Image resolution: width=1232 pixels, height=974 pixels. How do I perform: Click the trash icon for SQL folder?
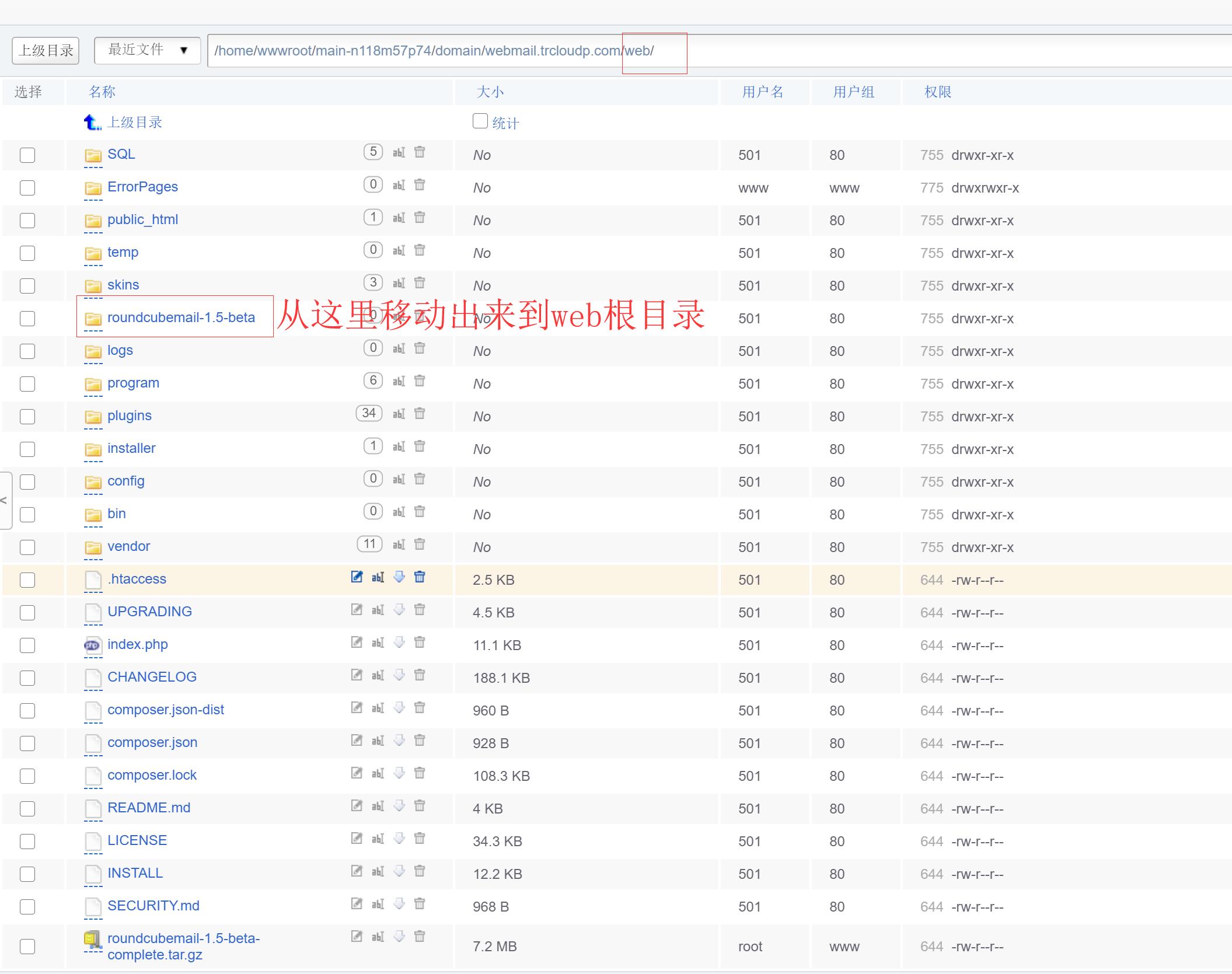420,152
